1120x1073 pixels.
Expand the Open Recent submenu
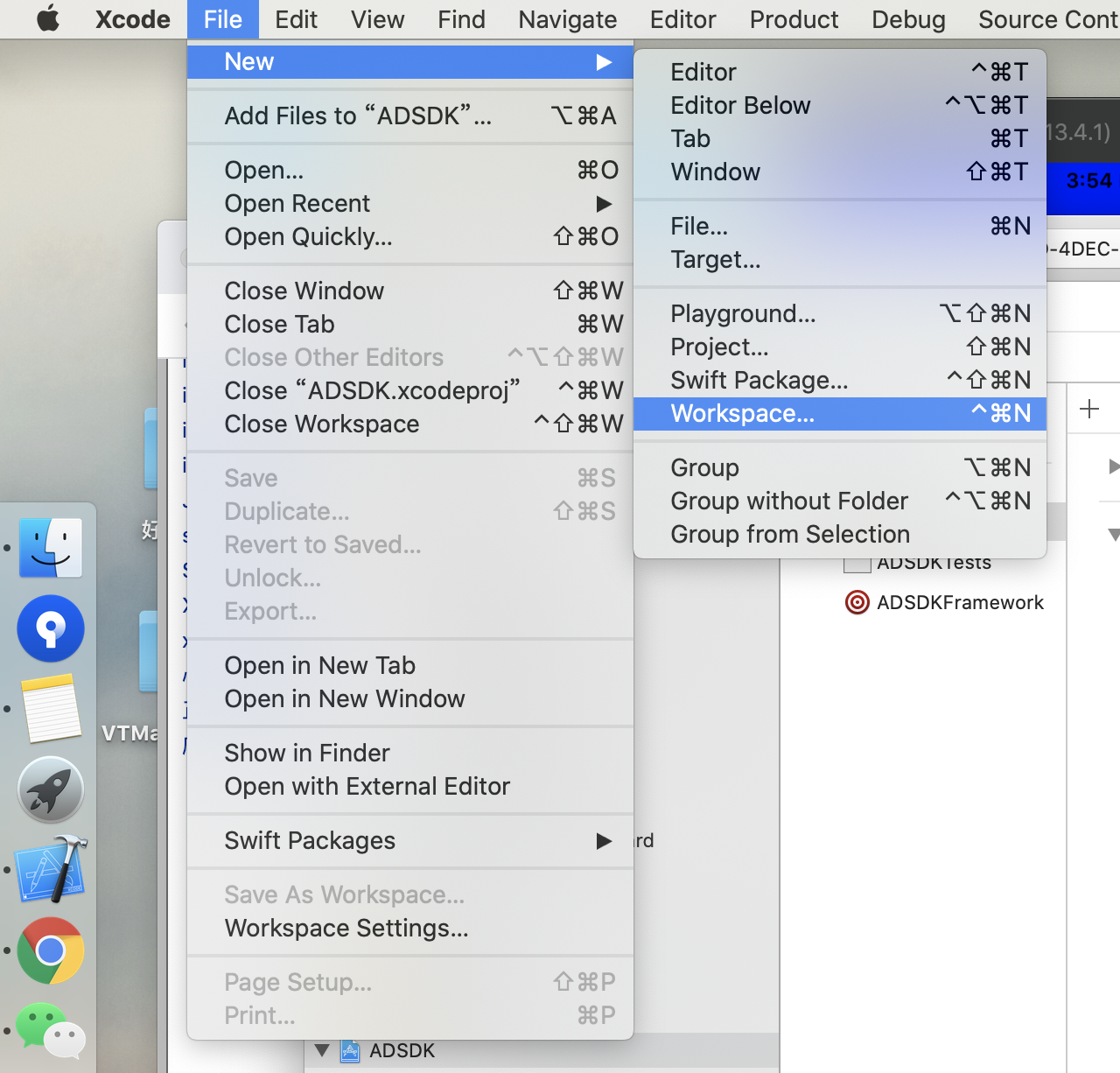pos(604,204)
